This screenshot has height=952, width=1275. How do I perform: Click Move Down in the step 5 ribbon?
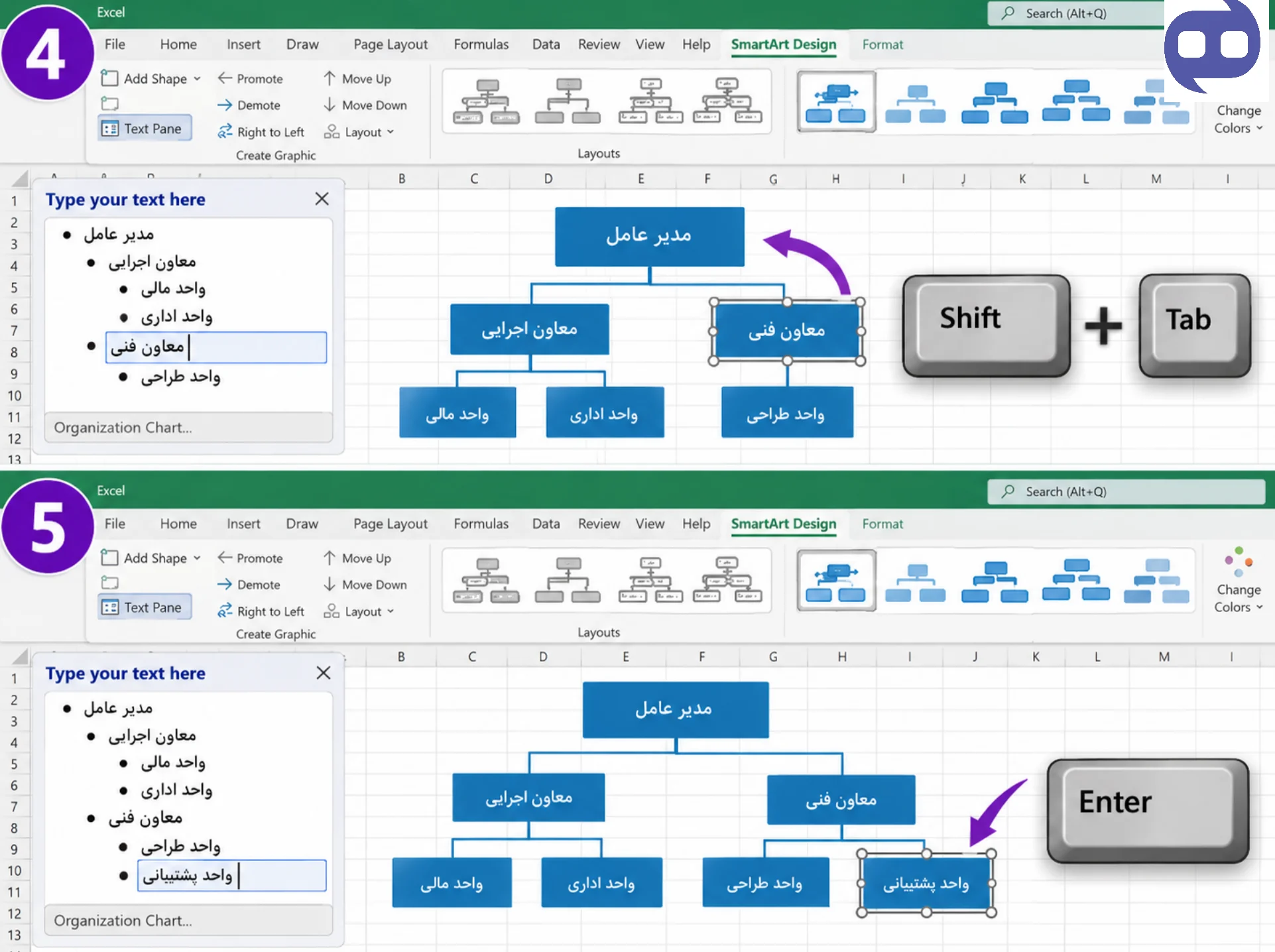point(365,585)
